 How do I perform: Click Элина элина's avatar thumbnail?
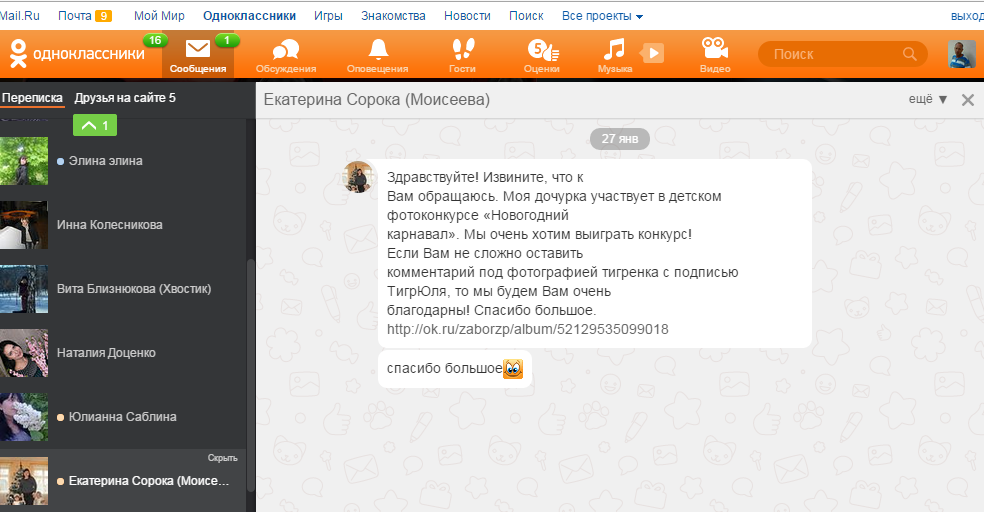(x=24, y=161)
